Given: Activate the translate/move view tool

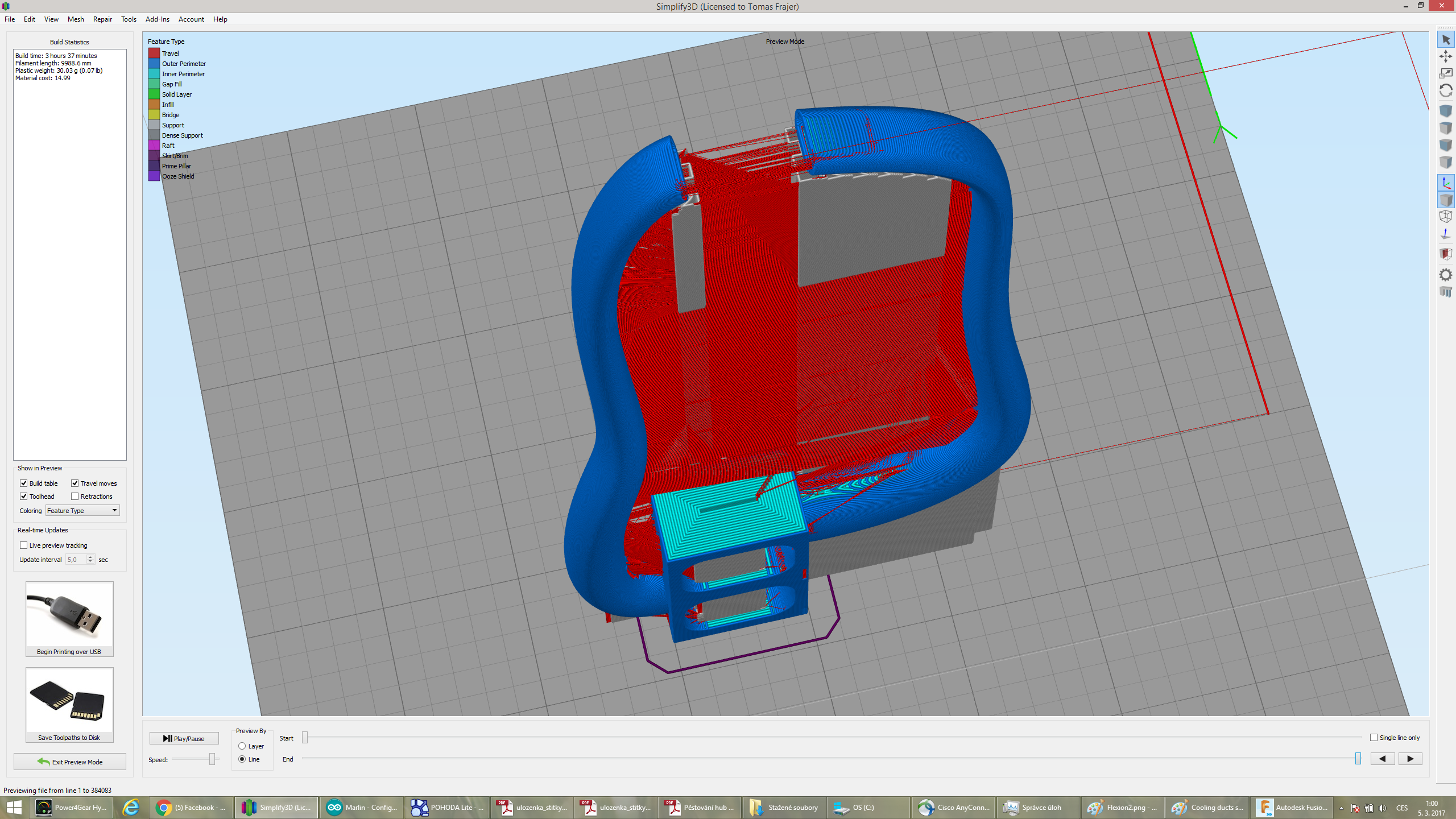Looking at the screenshot, I should 1445,56.
